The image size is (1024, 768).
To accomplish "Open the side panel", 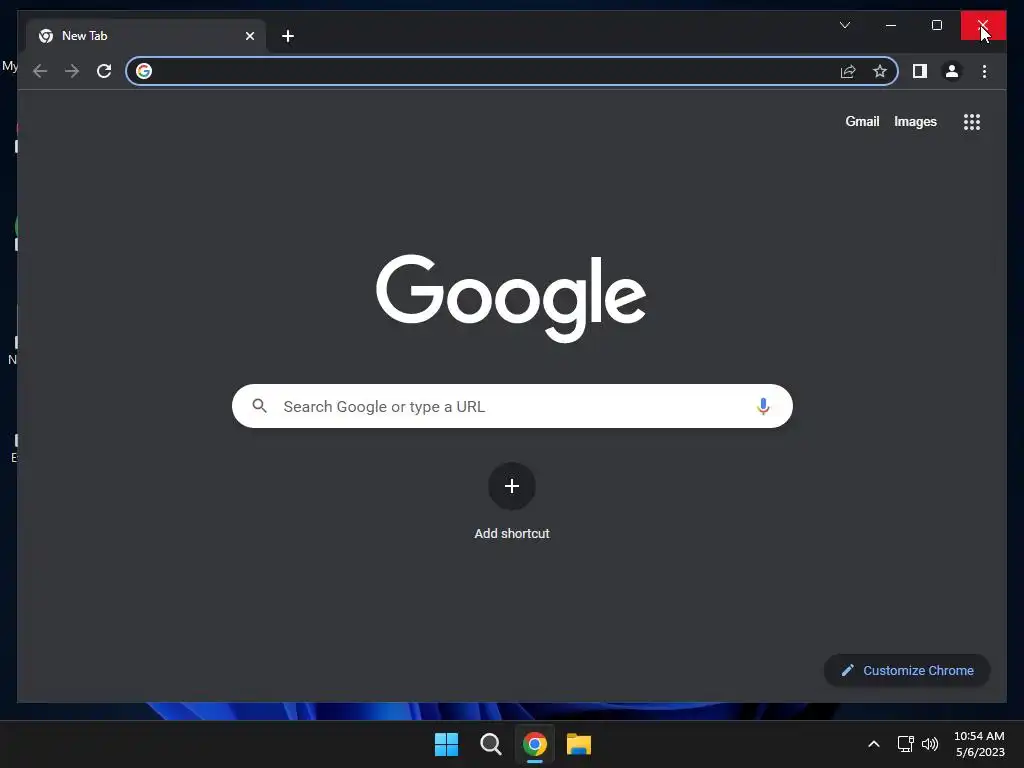I will point(920,71).
